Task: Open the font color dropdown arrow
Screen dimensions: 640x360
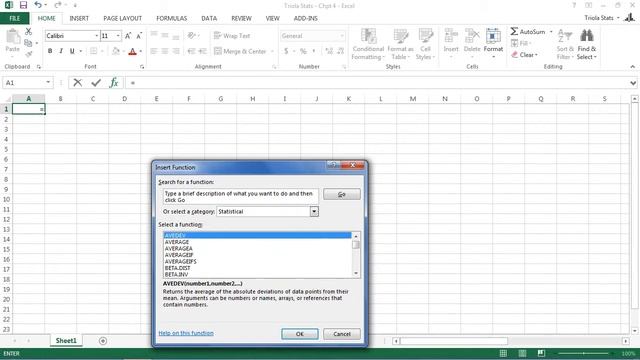Action: click(140, 51)
